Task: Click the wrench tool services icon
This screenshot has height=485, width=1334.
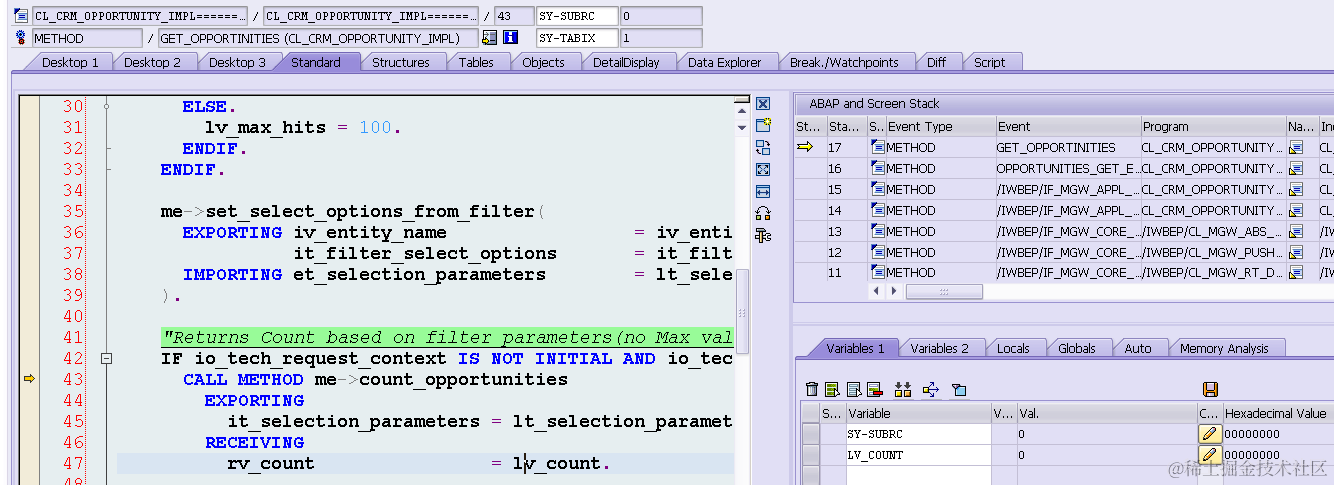Action: tap(763, 235)
